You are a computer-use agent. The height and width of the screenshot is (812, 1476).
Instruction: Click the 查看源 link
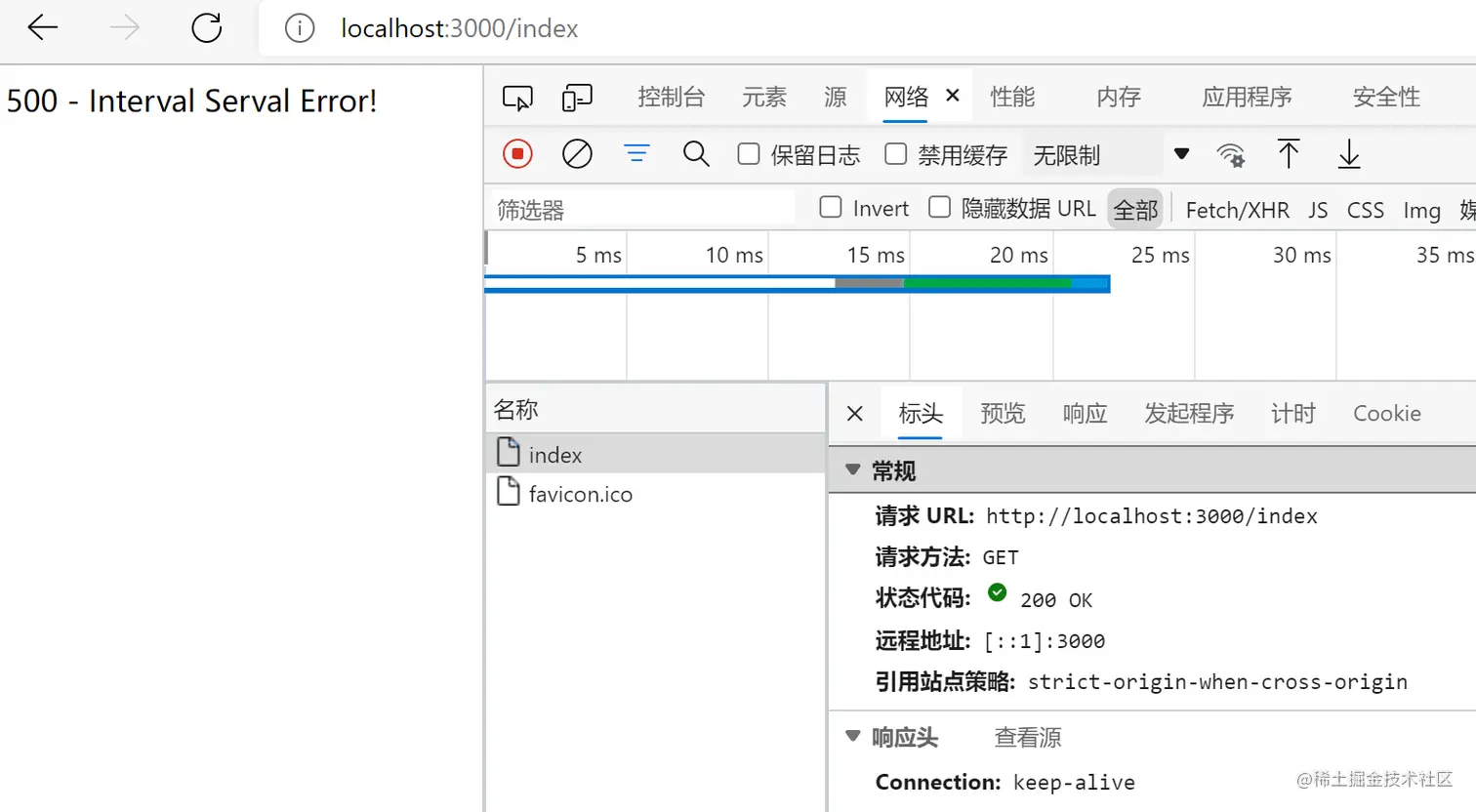(1027, 737)
